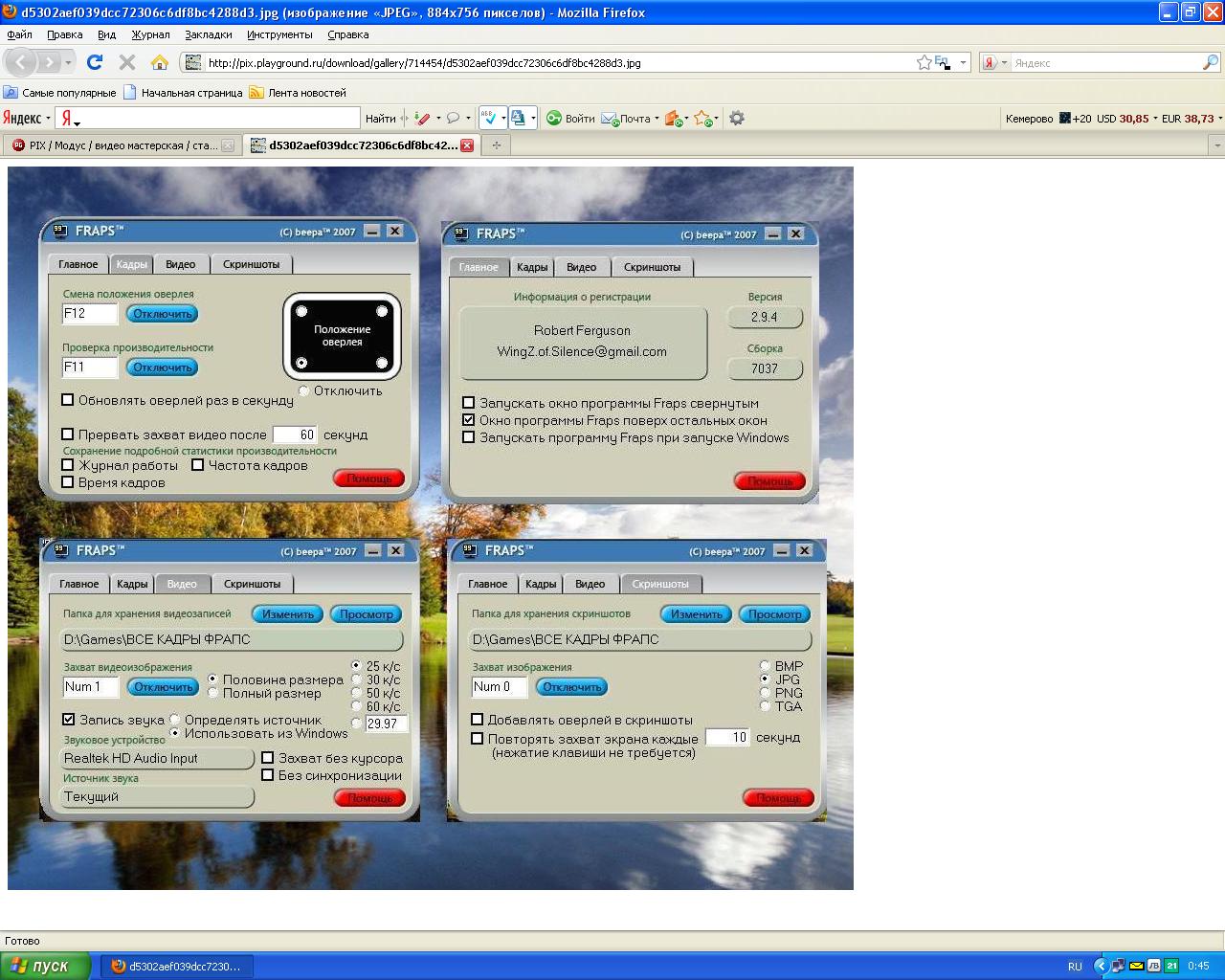1225x980 pixels.
Task: Click the 0:45 taskbar clock
Action: (x=1198, y=966)
